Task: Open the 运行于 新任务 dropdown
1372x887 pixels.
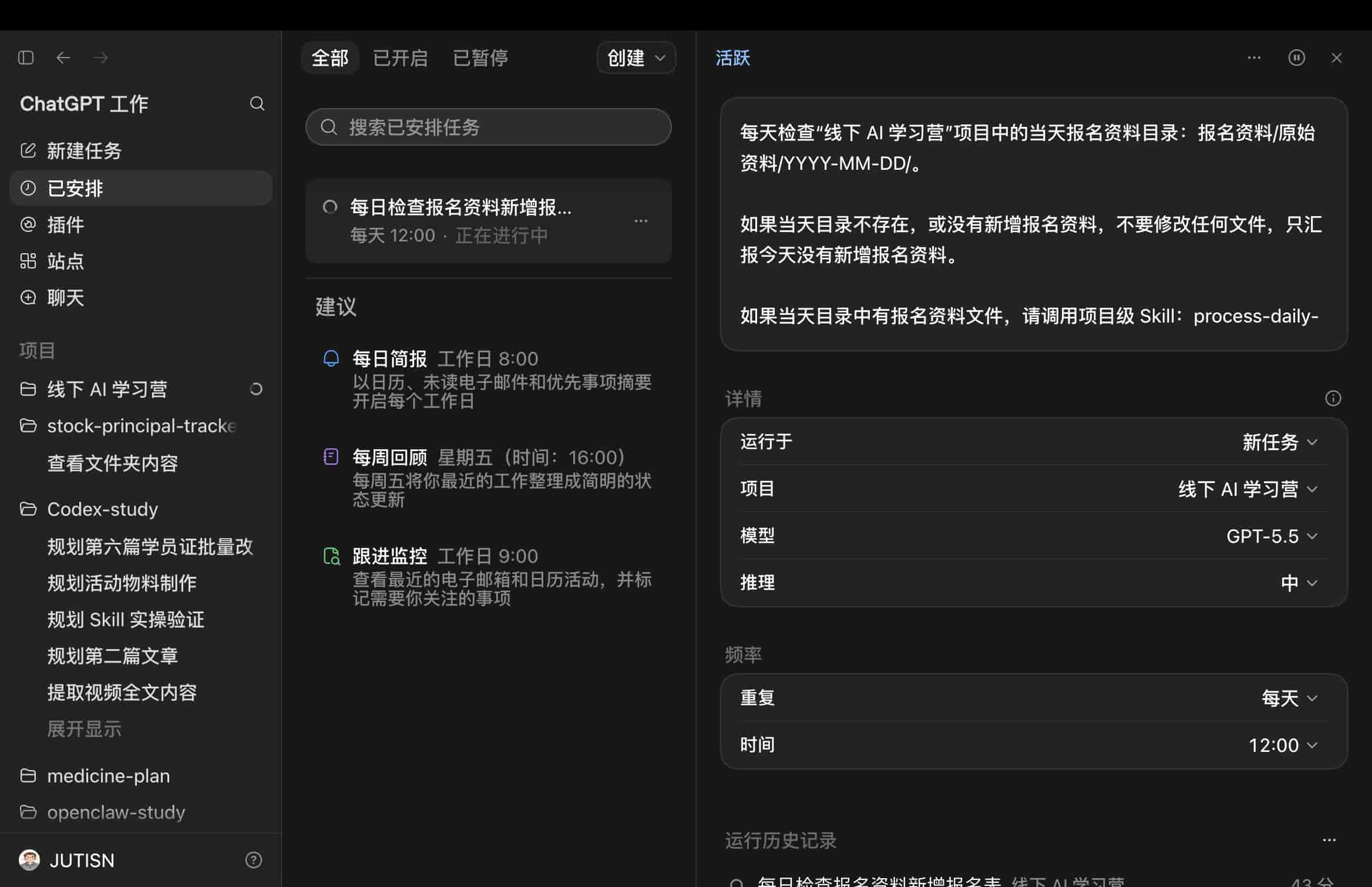Action: pos(1279,442)
